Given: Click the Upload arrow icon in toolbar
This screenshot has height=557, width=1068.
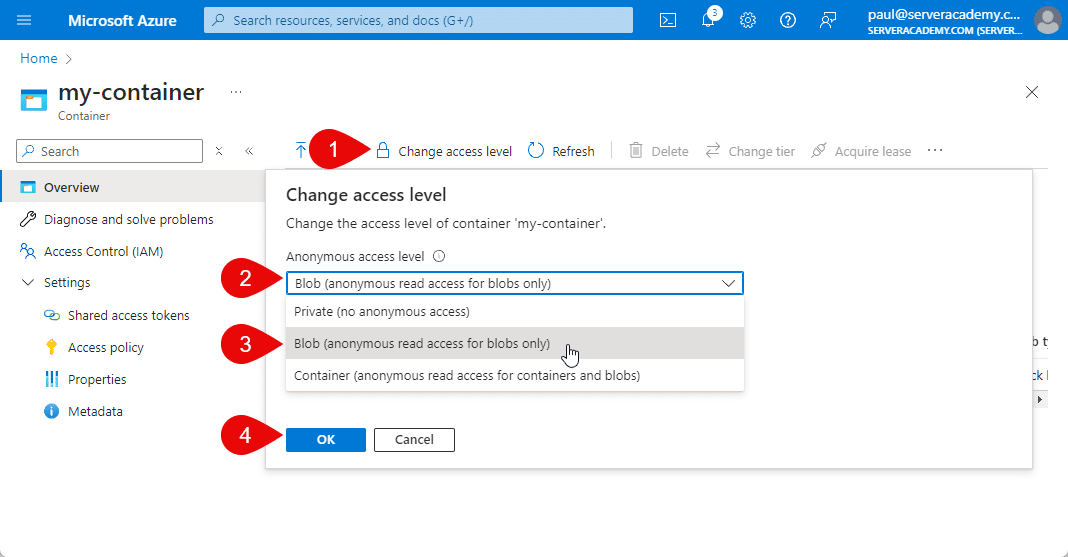Looking at the screenshot, I should (x=301, y=151).
